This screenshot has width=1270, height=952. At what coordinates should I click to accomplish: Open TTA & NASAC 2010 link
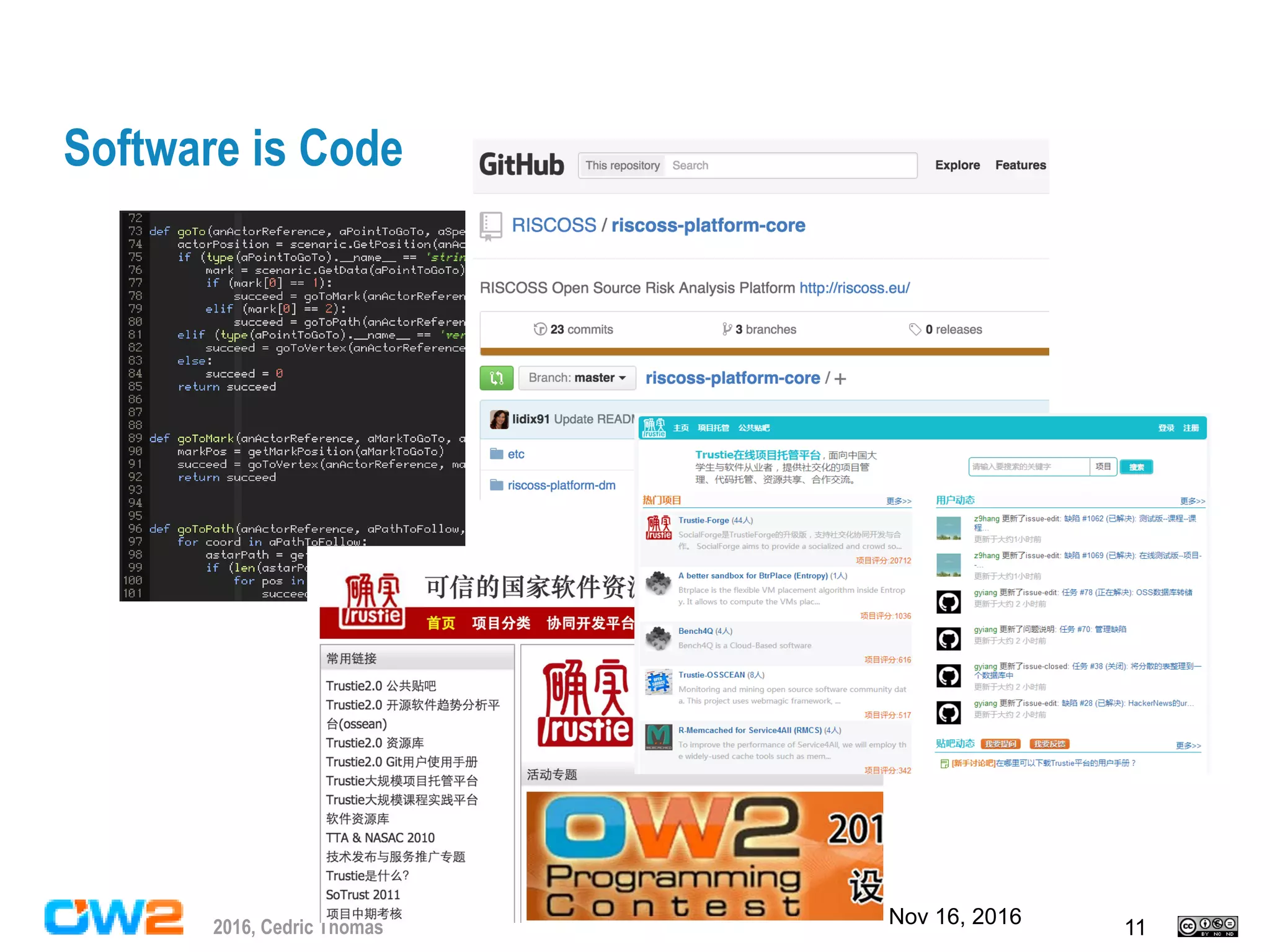[380, 838]
